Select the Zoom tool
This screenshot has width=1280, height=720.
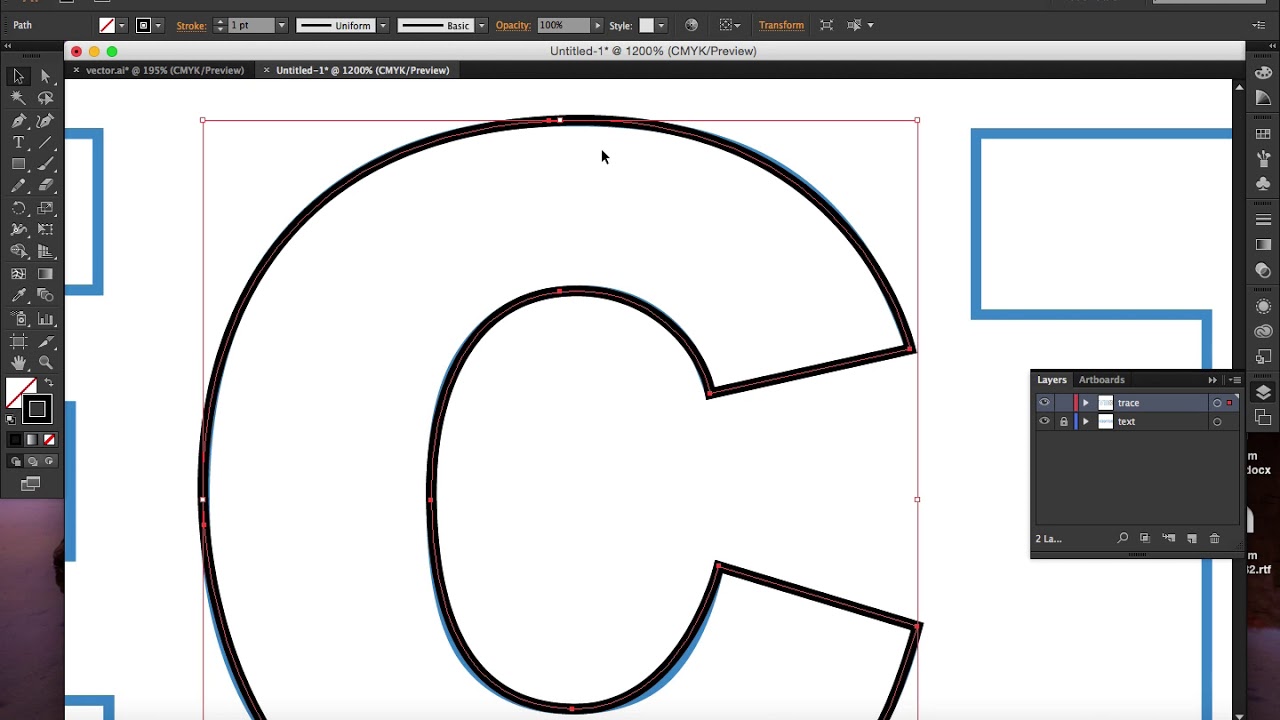(45, 363)
